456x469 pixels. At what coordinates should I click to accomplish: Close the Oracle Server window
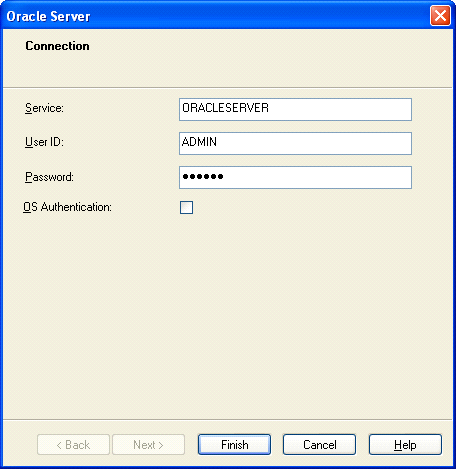440,16
